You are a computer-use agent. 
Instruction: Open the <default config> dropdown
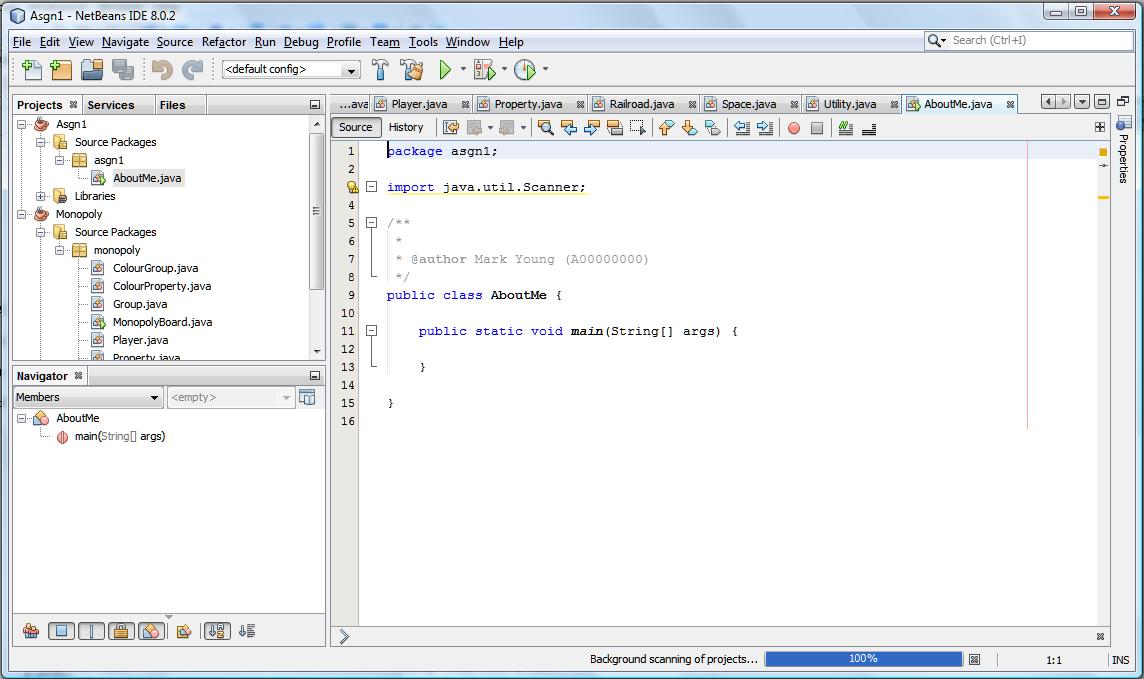tap(352, 69)
